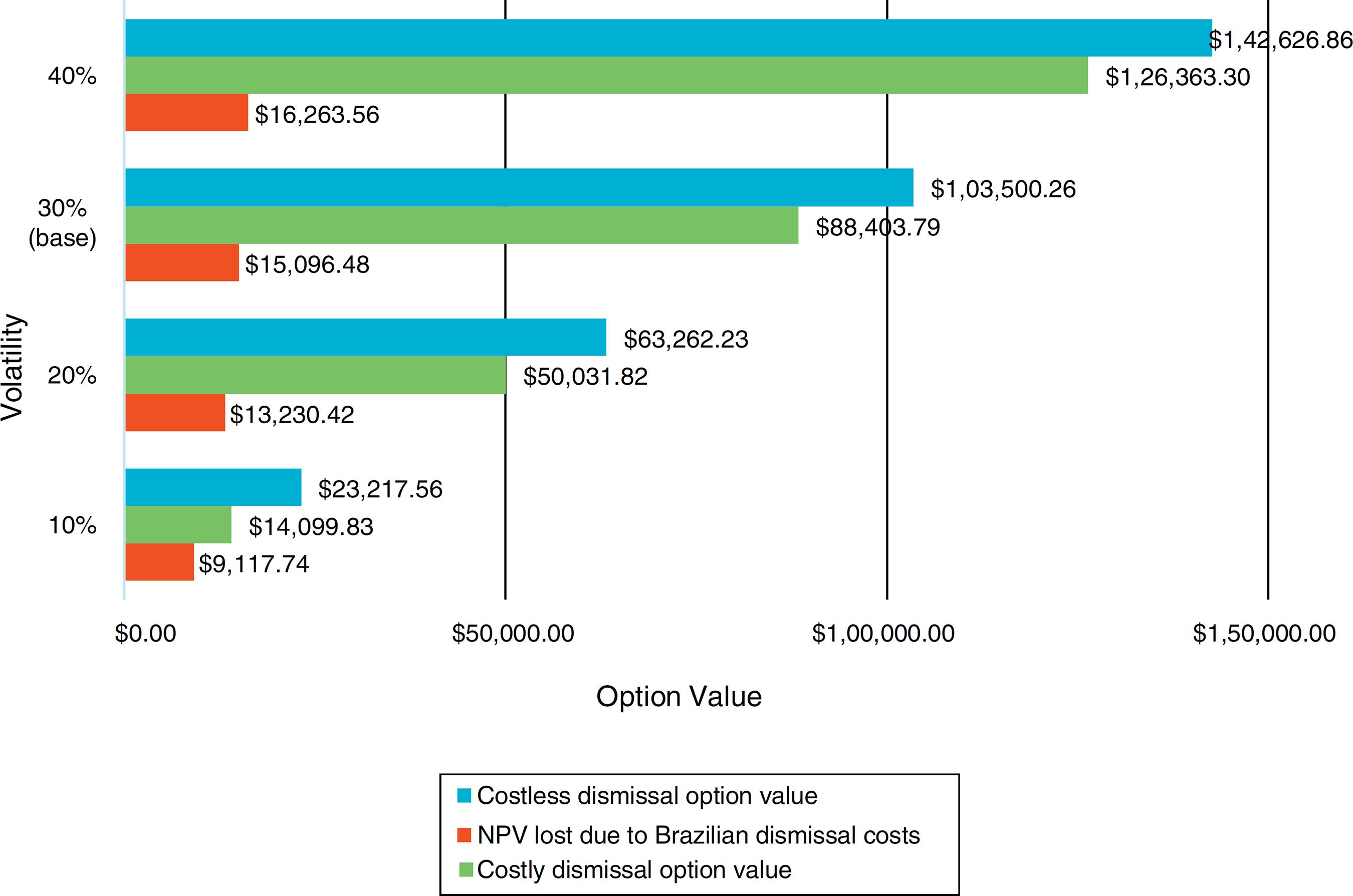Click the blue Costless dismissal legend swatch
1353x896 pixels.
click(x=464, y=796)
